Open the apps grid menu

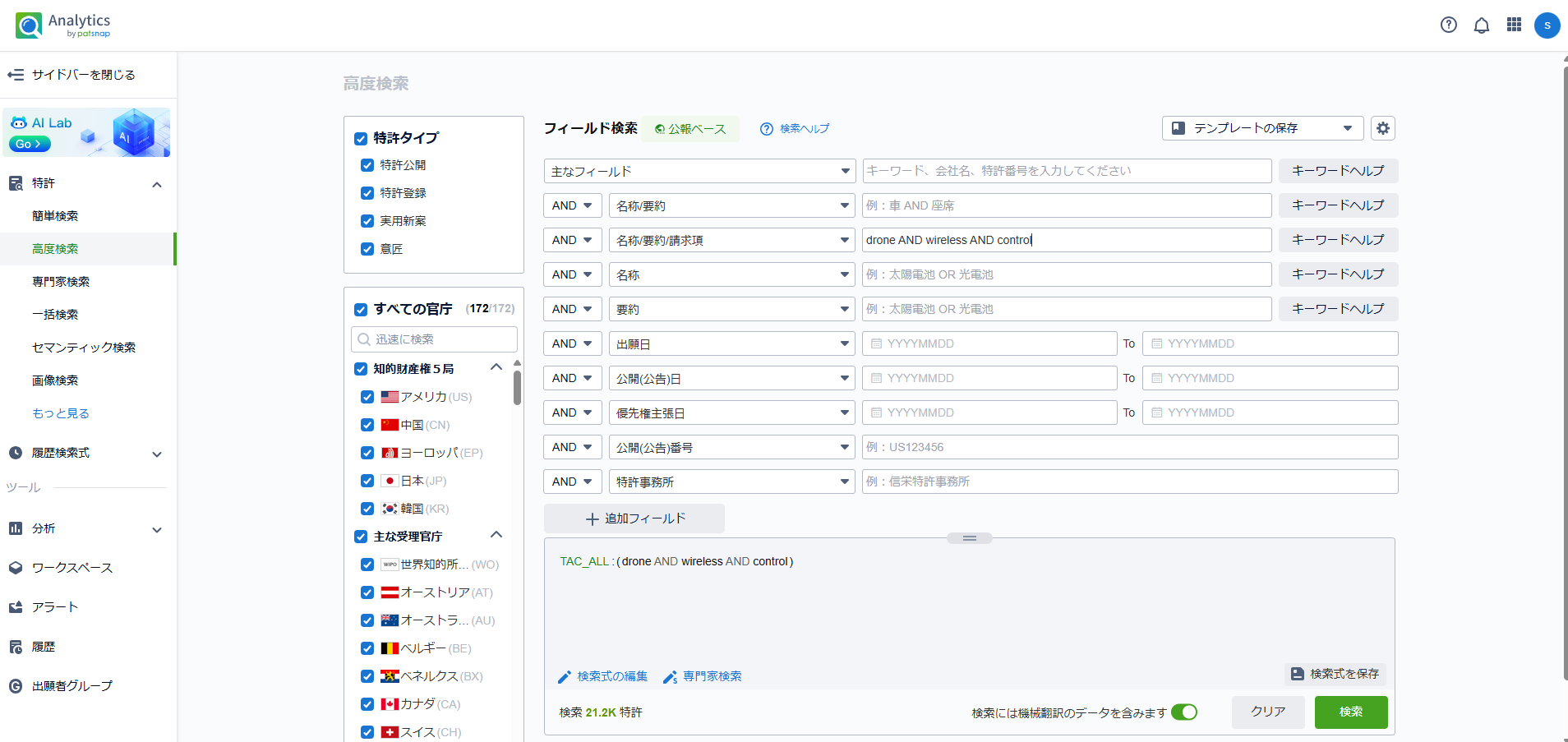point(1514,25)
